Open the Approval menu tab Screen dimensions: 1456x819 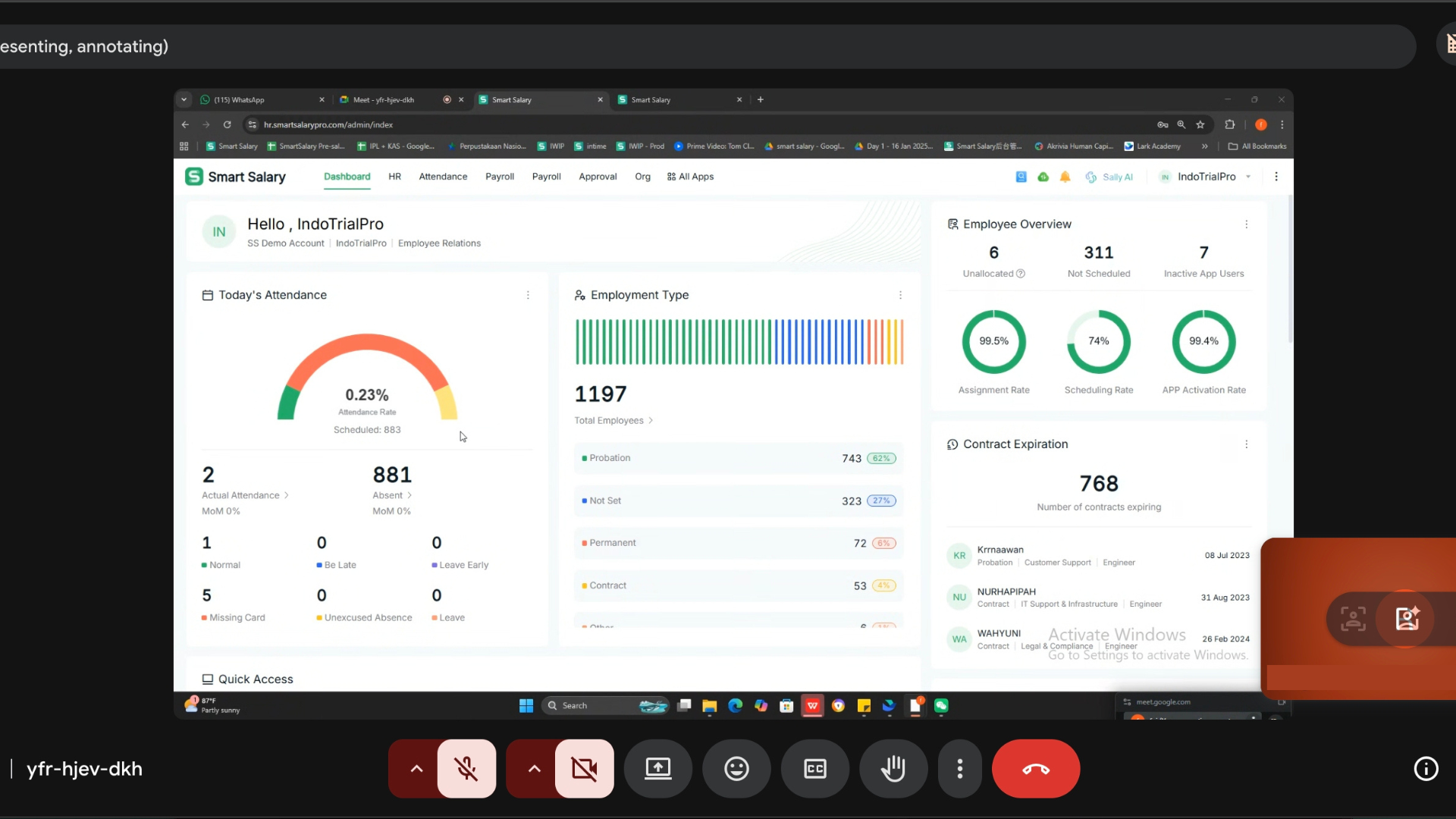[598, 177]
